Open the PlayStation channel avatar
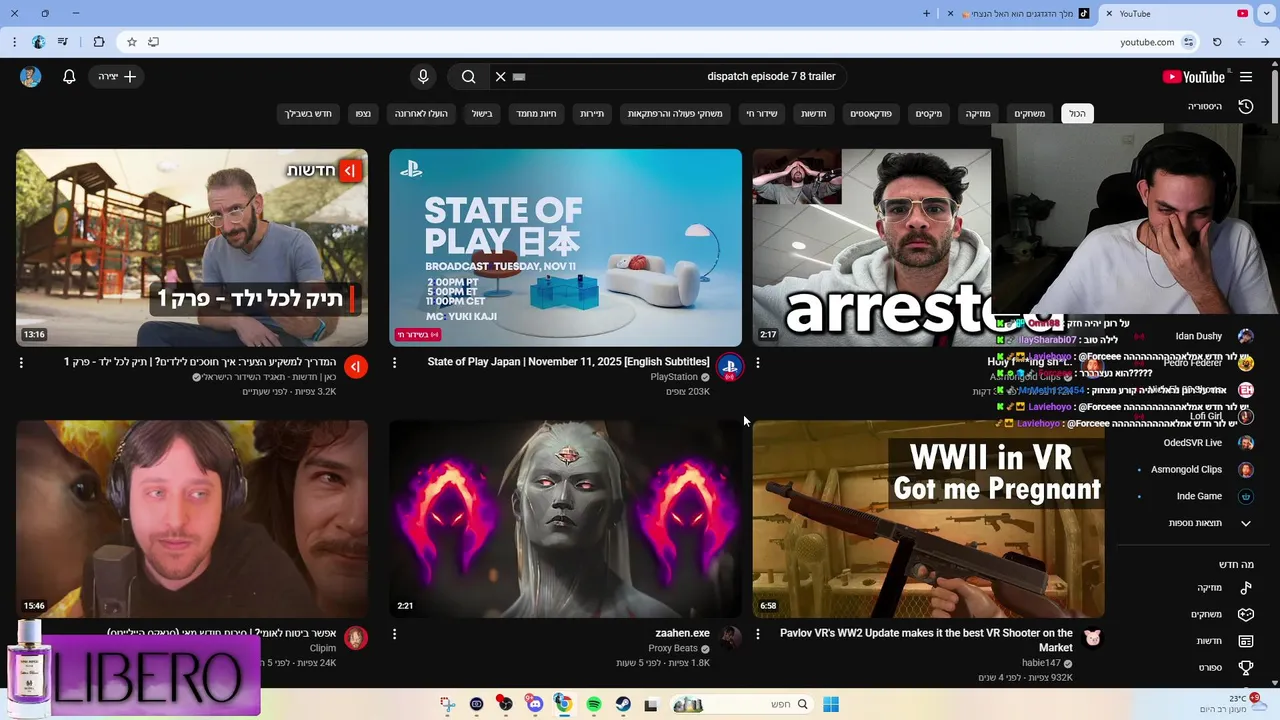The image size is (1280, 720). (729, 367)
